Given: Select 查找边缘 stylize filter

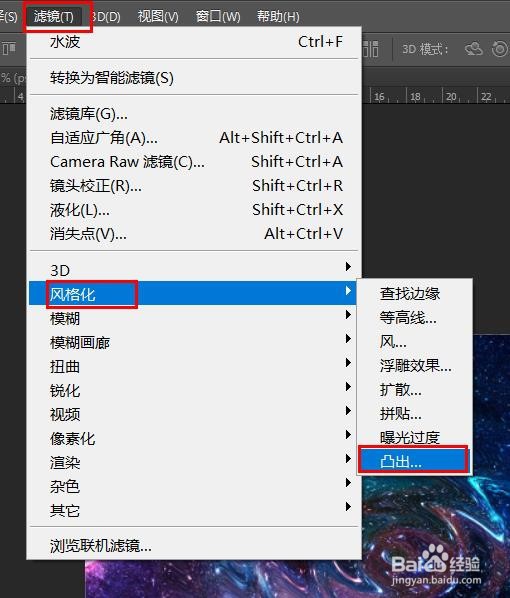Looking at the screenshot, I should [x=415, y=293].
